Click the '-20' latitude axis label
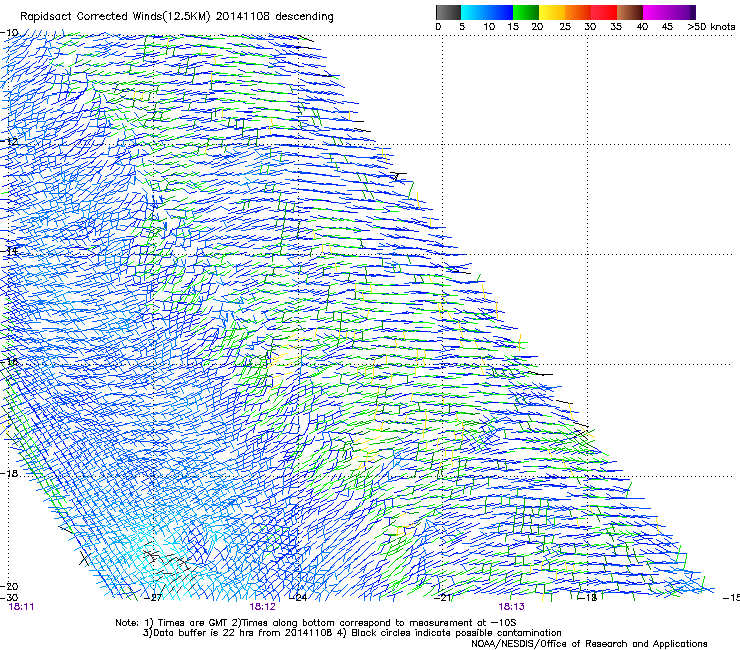Viewport: 740px width, 650px height. click(9, 586)
